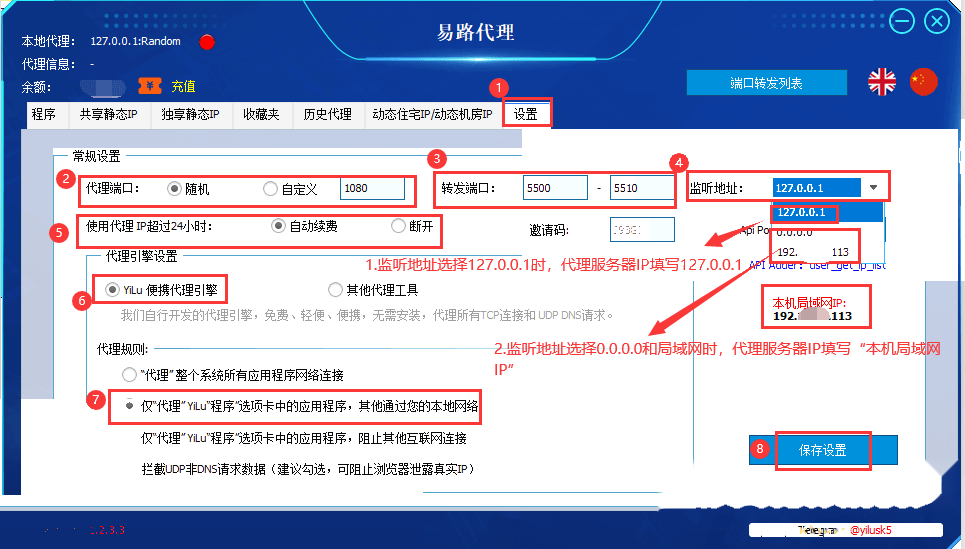Click the red proxy status indicator dot
Screen dimensions: 965x549
(207, 42)
